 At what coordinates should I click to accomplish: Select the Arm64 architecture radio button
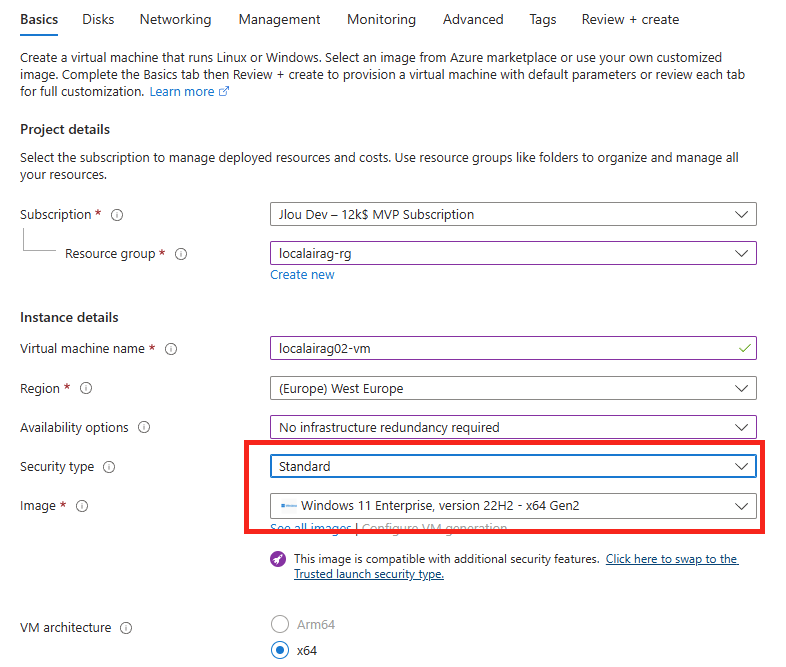coord(280,624)
